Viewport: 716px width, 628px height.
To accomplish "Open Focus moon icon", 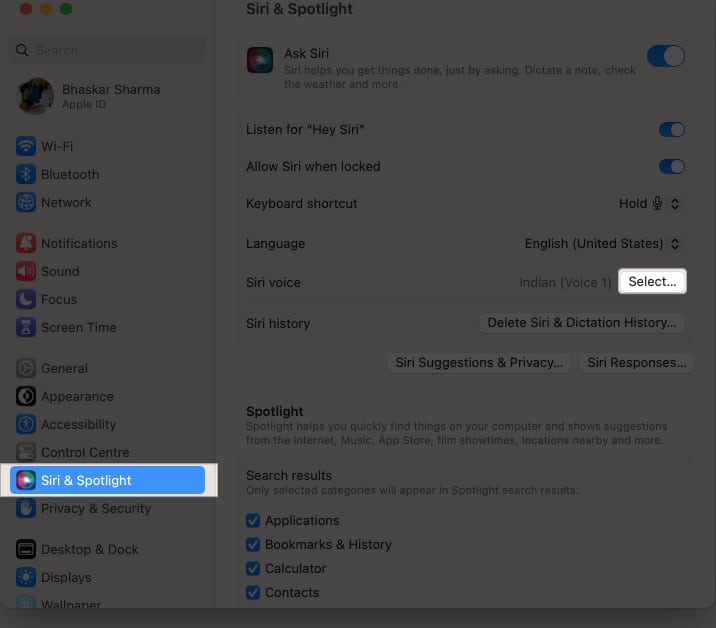I will (x=26, y=299).
